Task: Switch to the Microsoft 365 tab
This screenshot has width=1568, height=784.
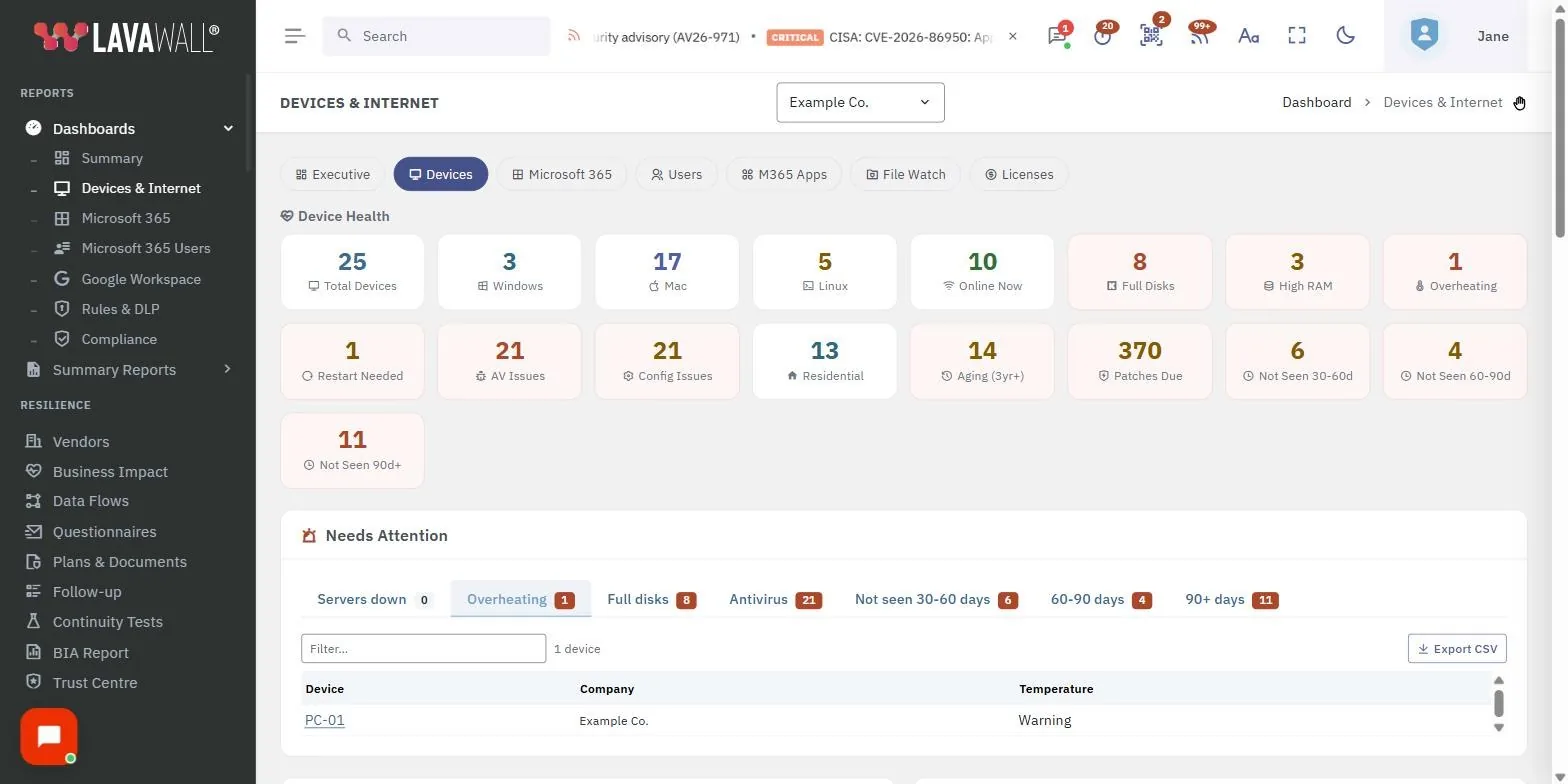Action: pos(562,174)
